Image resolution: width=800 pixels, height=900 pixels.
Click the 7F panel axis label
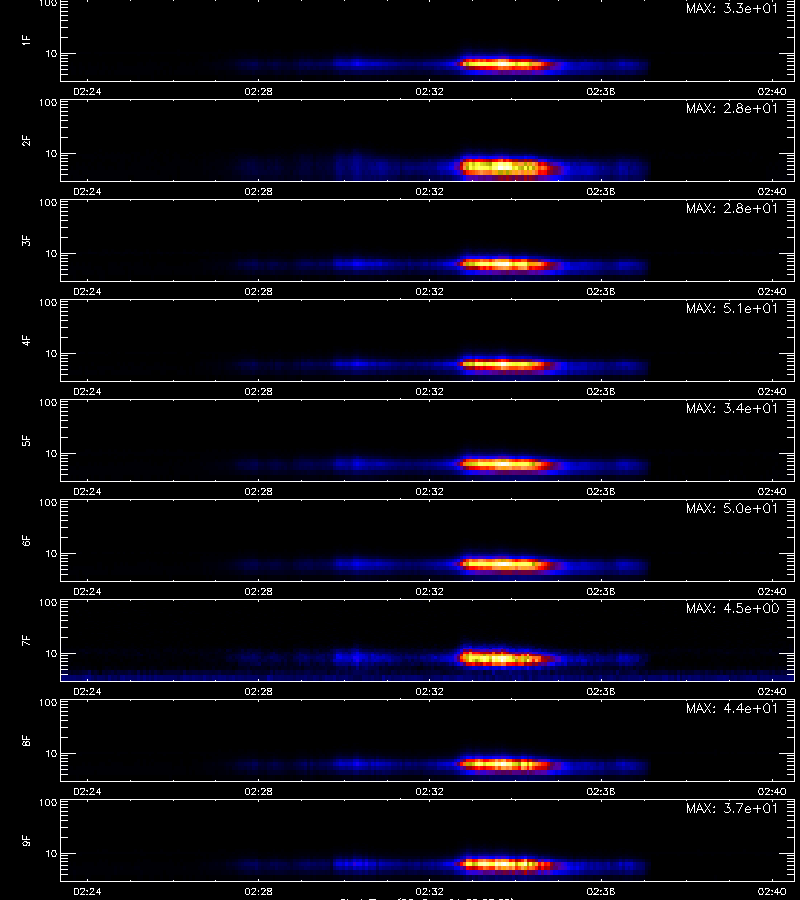(26, 641)
